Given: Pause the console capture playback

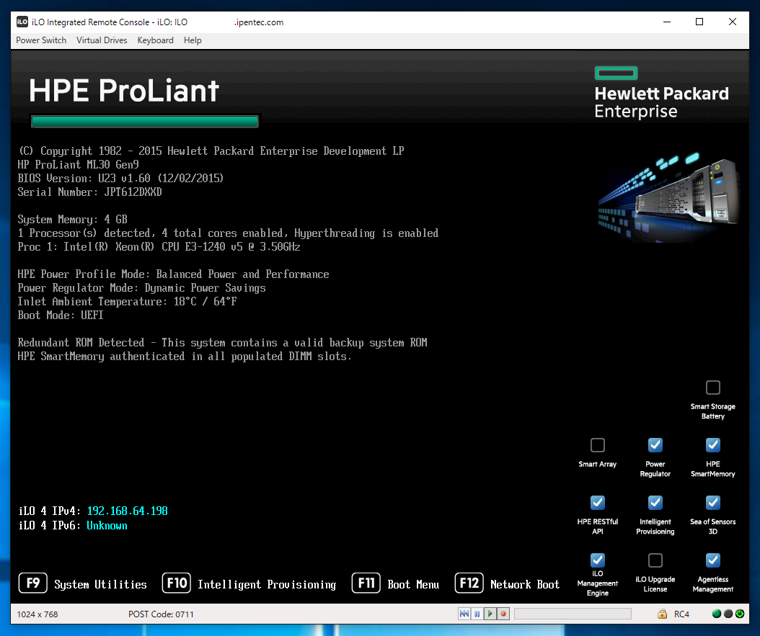Looking at the screenshot, I should pyautogui.click(x=477, y=614).
